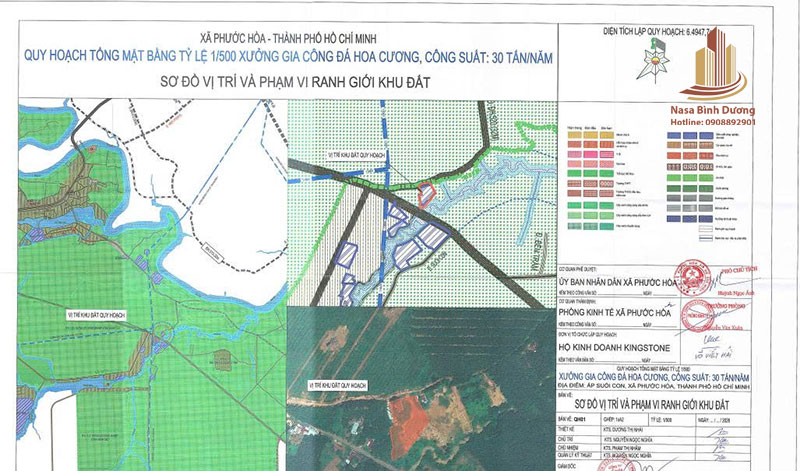800x471 pixels.
Task: Click the red stamp beside Phòng Kinh Tế
Action: tap(697, 315)
